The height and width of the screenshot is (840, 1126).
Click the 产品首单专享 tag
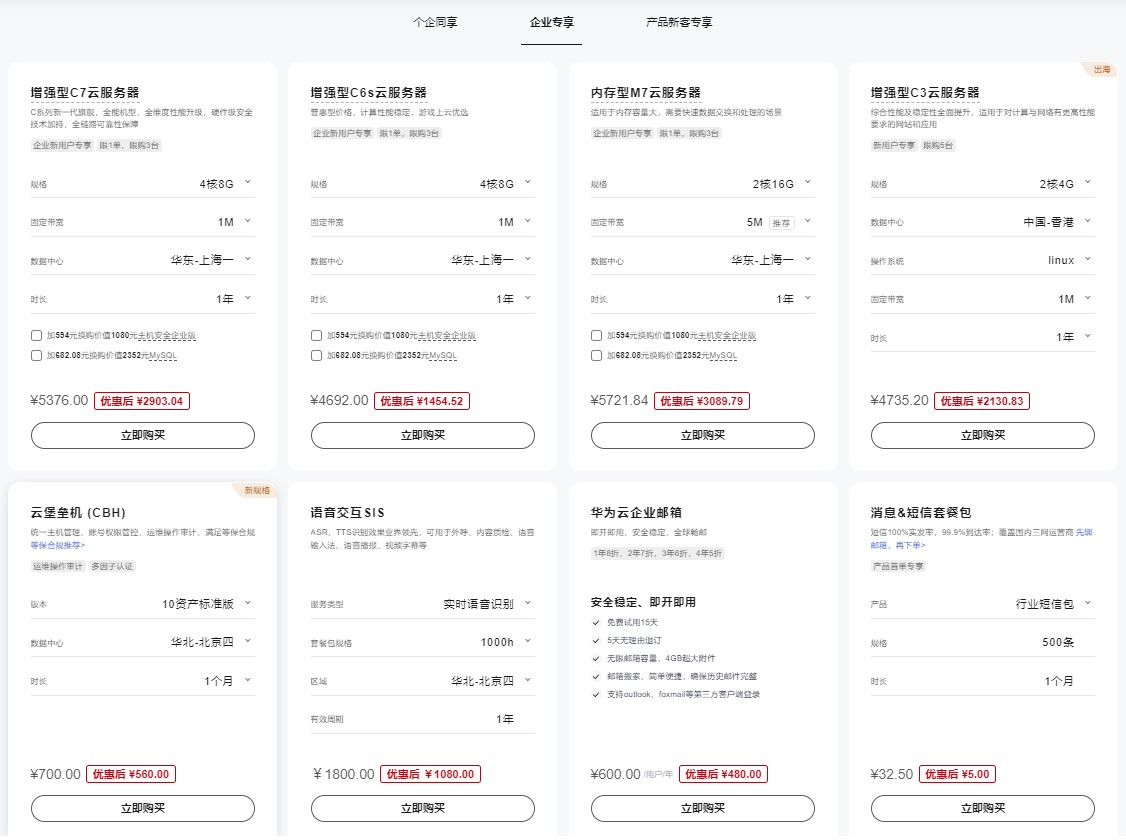pos(898,566)
